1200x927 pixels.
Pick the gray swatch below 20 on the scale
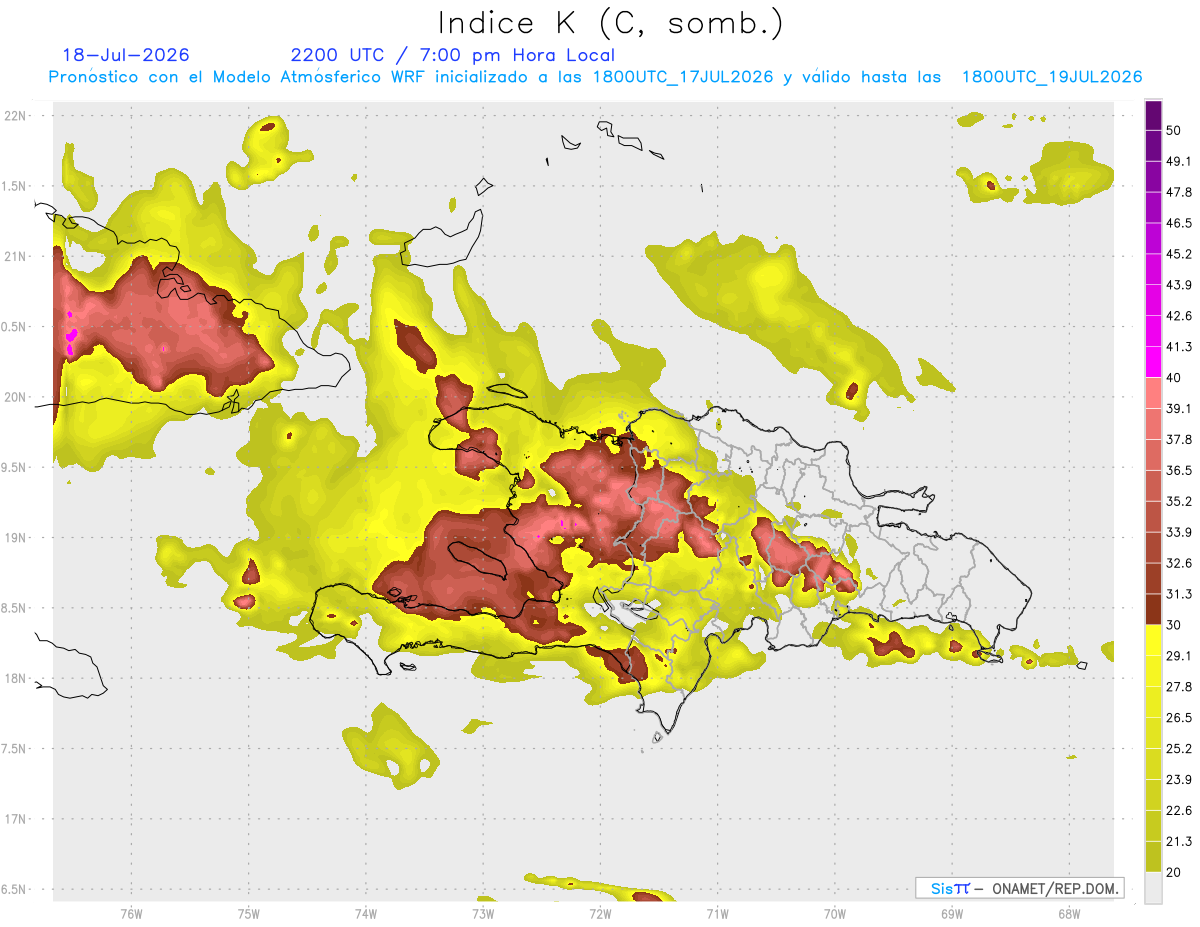pyautogui.click(x=1153, y=887)
